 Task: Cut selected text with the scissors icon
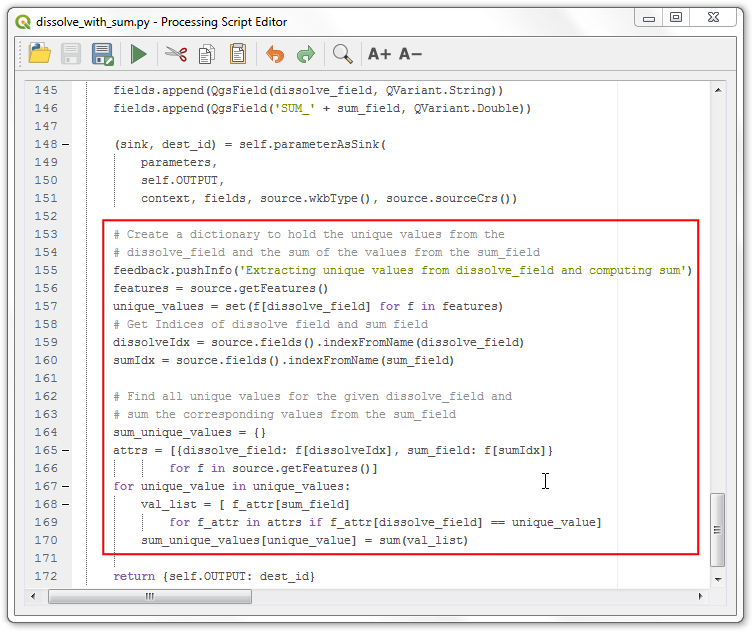point(177,54)
